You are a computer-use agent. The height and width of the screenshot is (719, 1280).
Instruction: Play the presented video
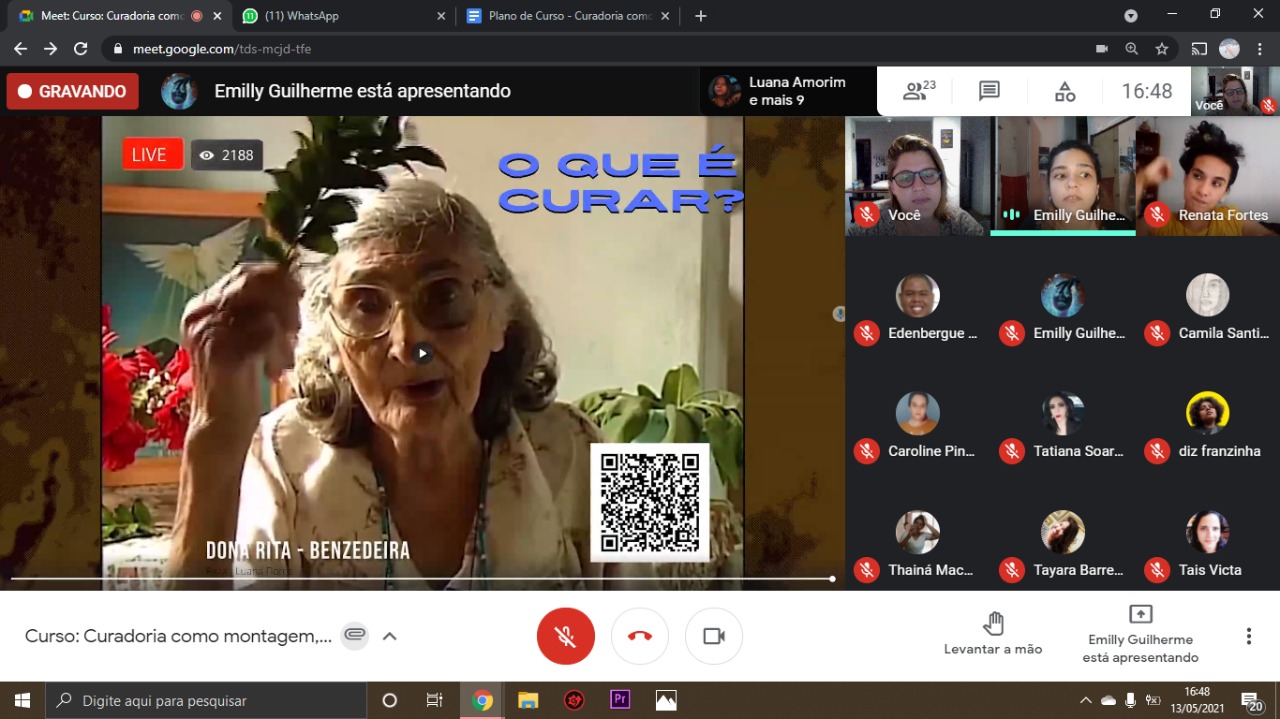423,353
